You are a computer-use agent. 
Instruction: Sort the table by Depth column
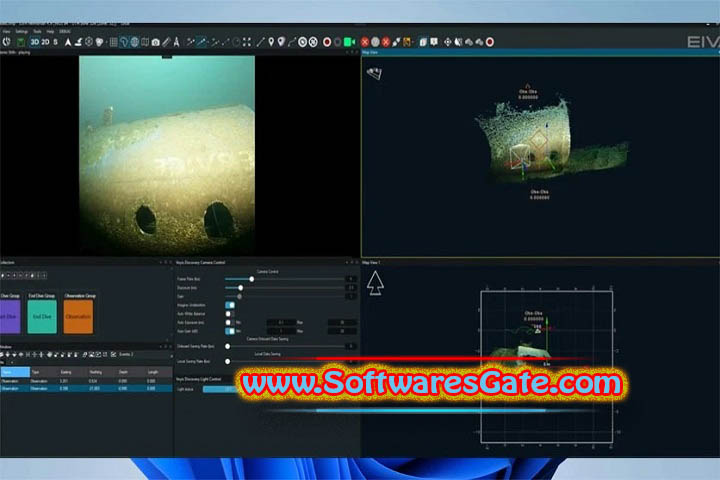pyautogui.click(x=123, y=372)
